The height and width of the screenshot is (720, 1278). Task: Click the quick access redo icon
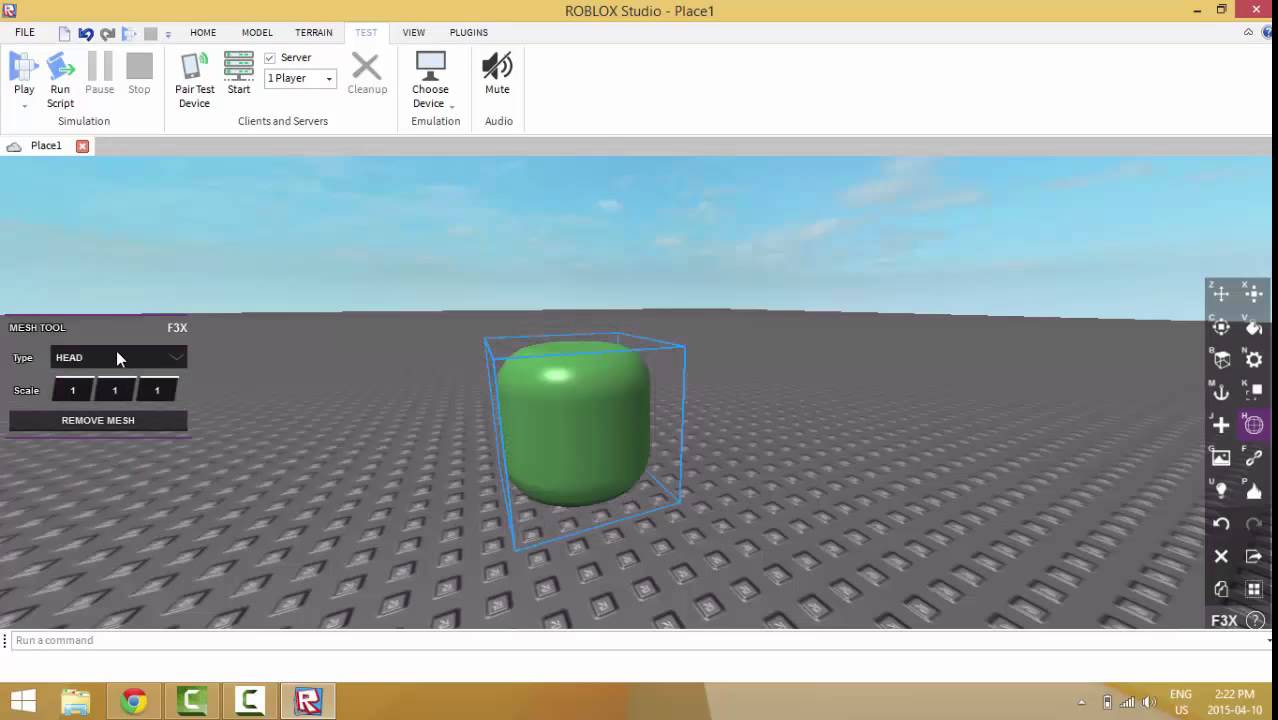107,34
